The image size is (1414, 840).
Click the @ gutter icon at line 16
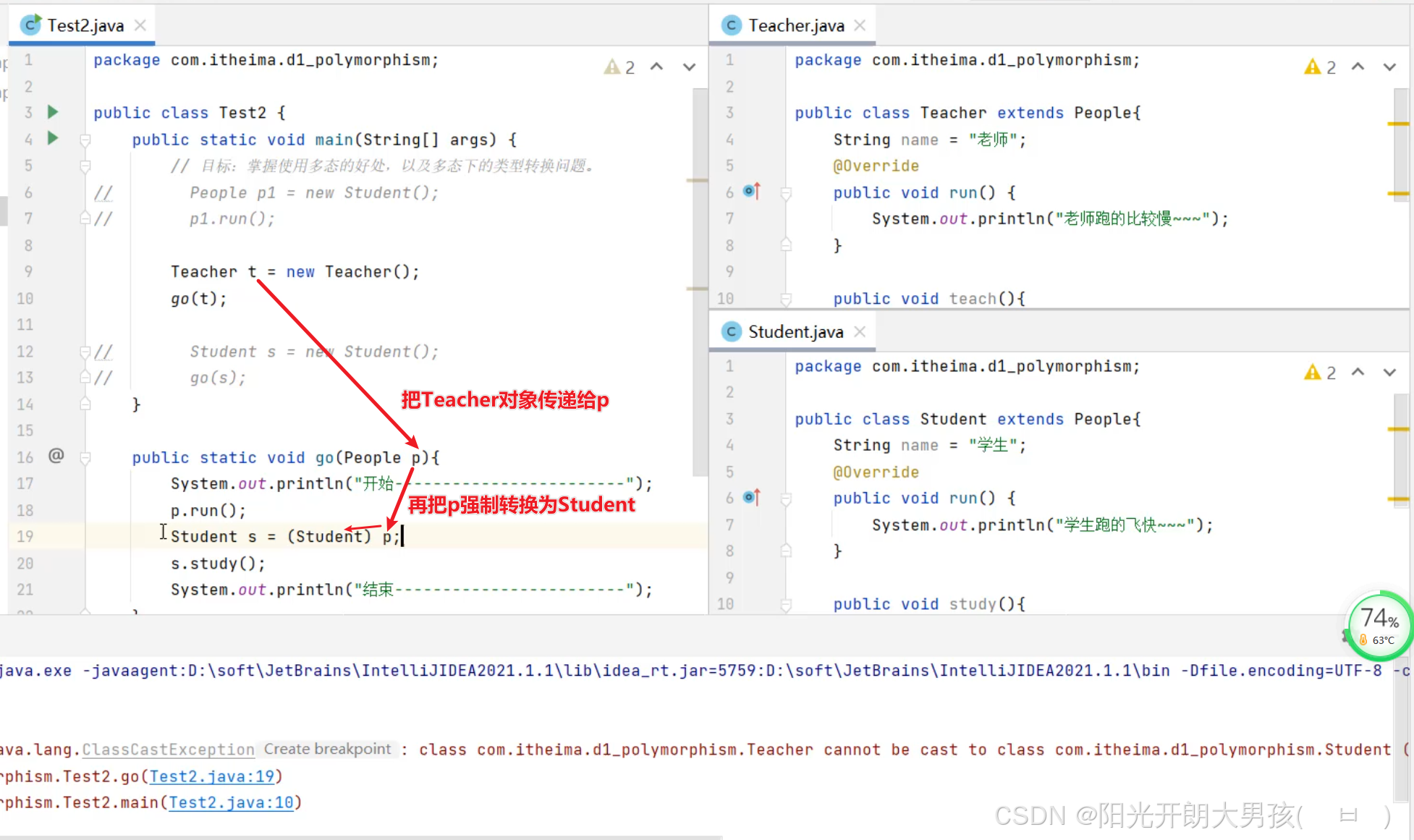point(56,456)
